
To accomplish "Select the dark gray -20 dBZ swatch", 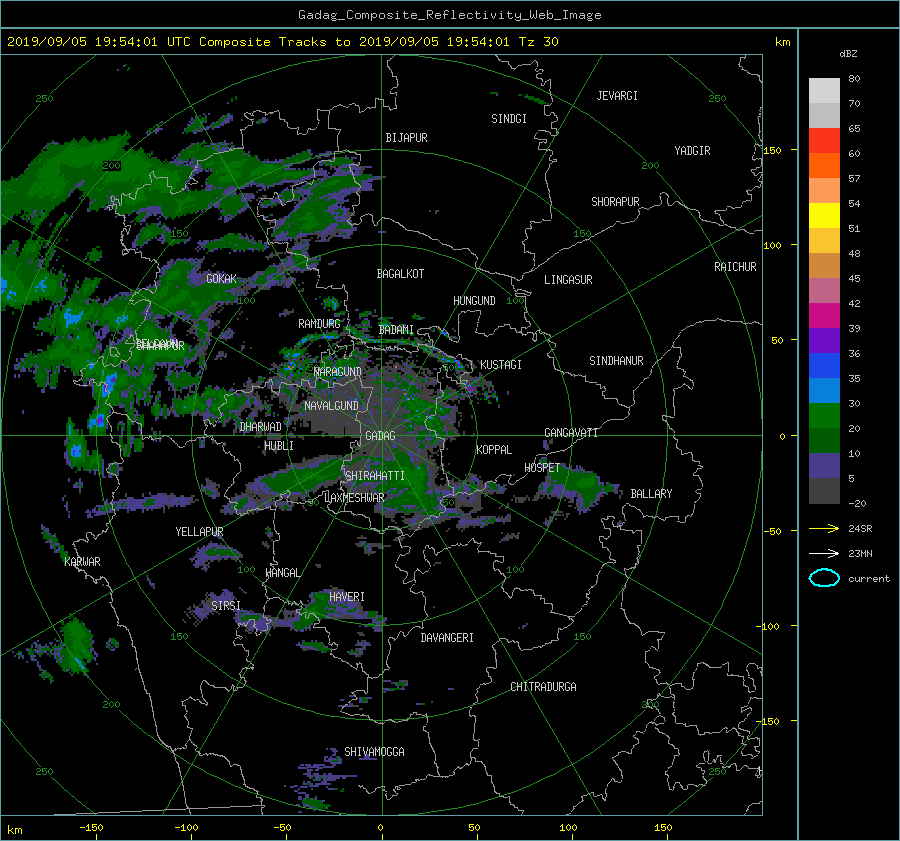I will [824, 491].
